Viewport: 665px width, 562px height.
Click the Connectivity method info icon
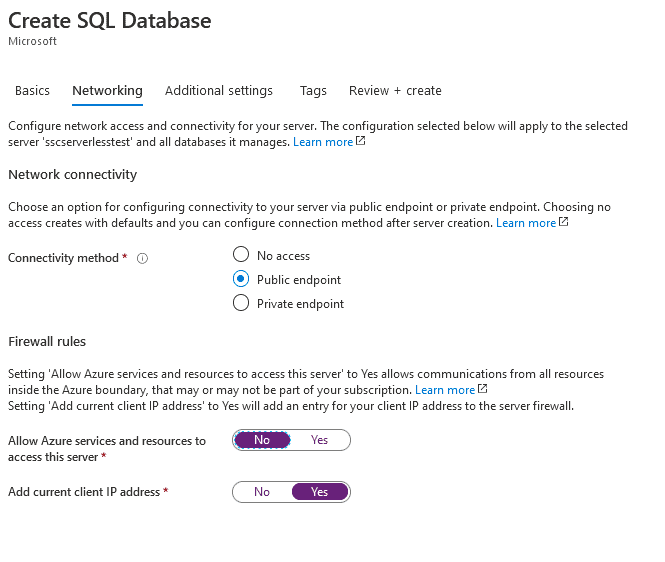click(142, 258)
